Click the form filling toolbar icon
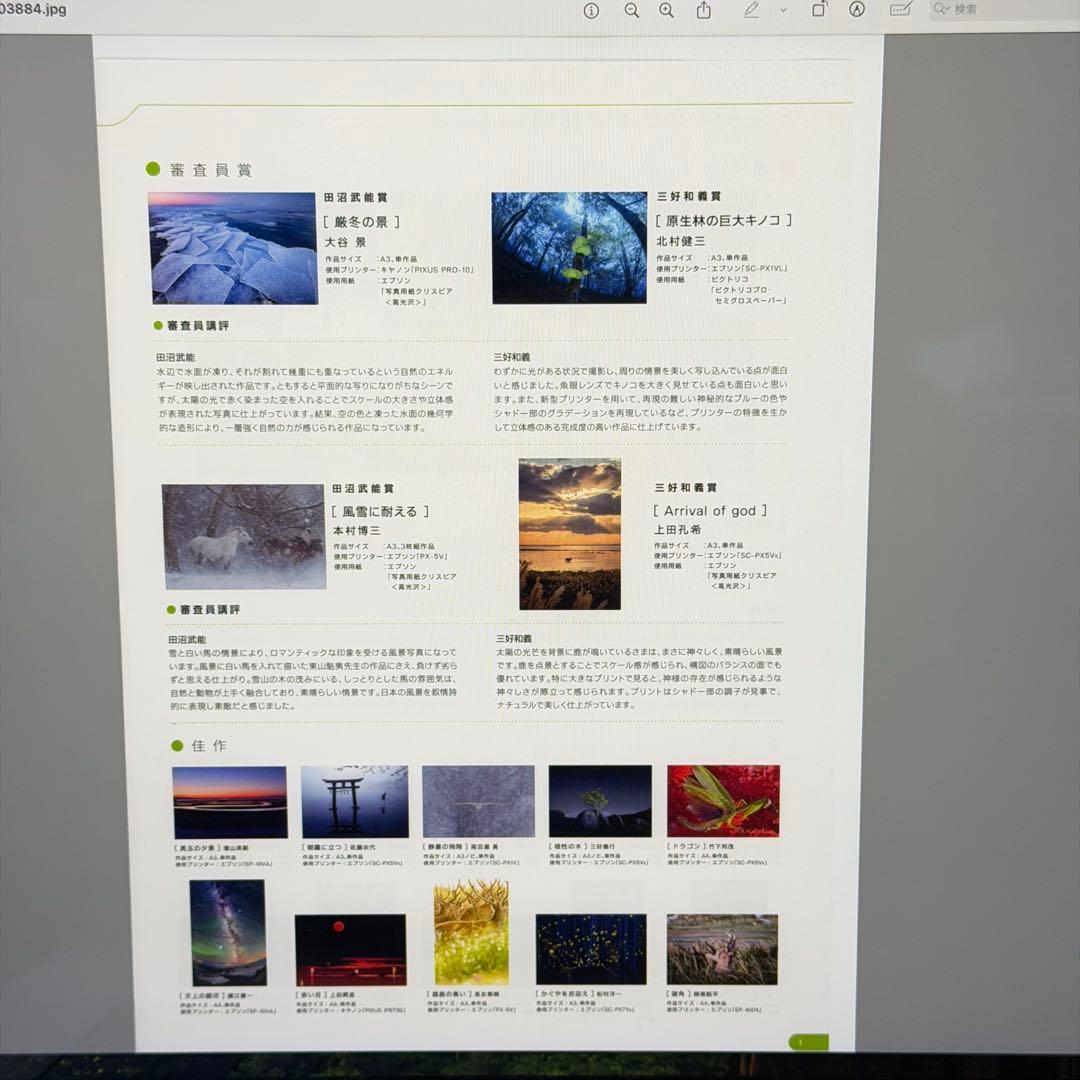Screen dimensions: 1080x1080 point(900,10)
